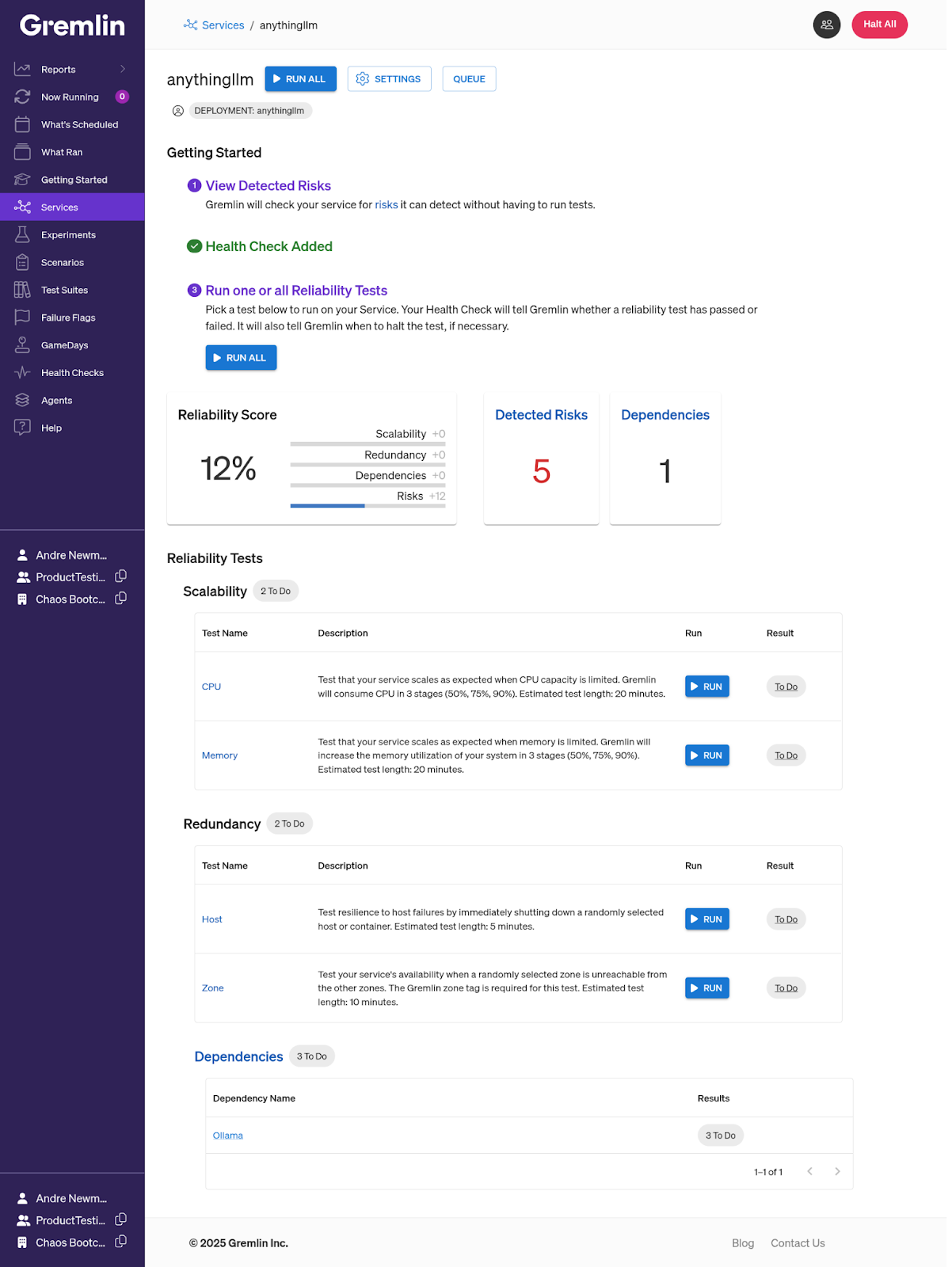The width and height of the screenshot is (952, 1267).
Task: Copy Chaos Bootc... company ID in upper user block
Action: (121, 599)
